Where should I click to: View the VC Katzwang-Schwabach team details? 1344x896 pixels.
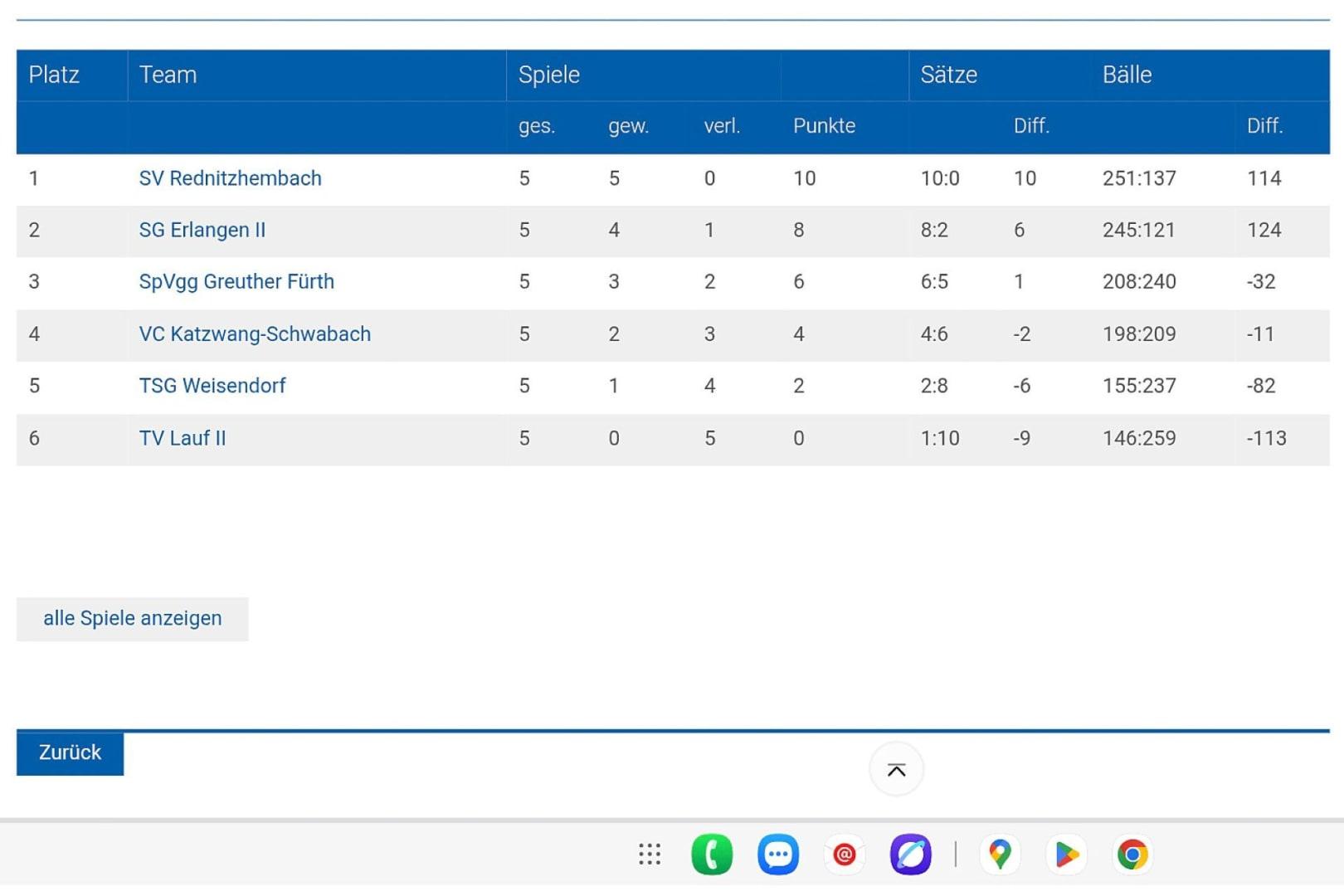(255, 334)
